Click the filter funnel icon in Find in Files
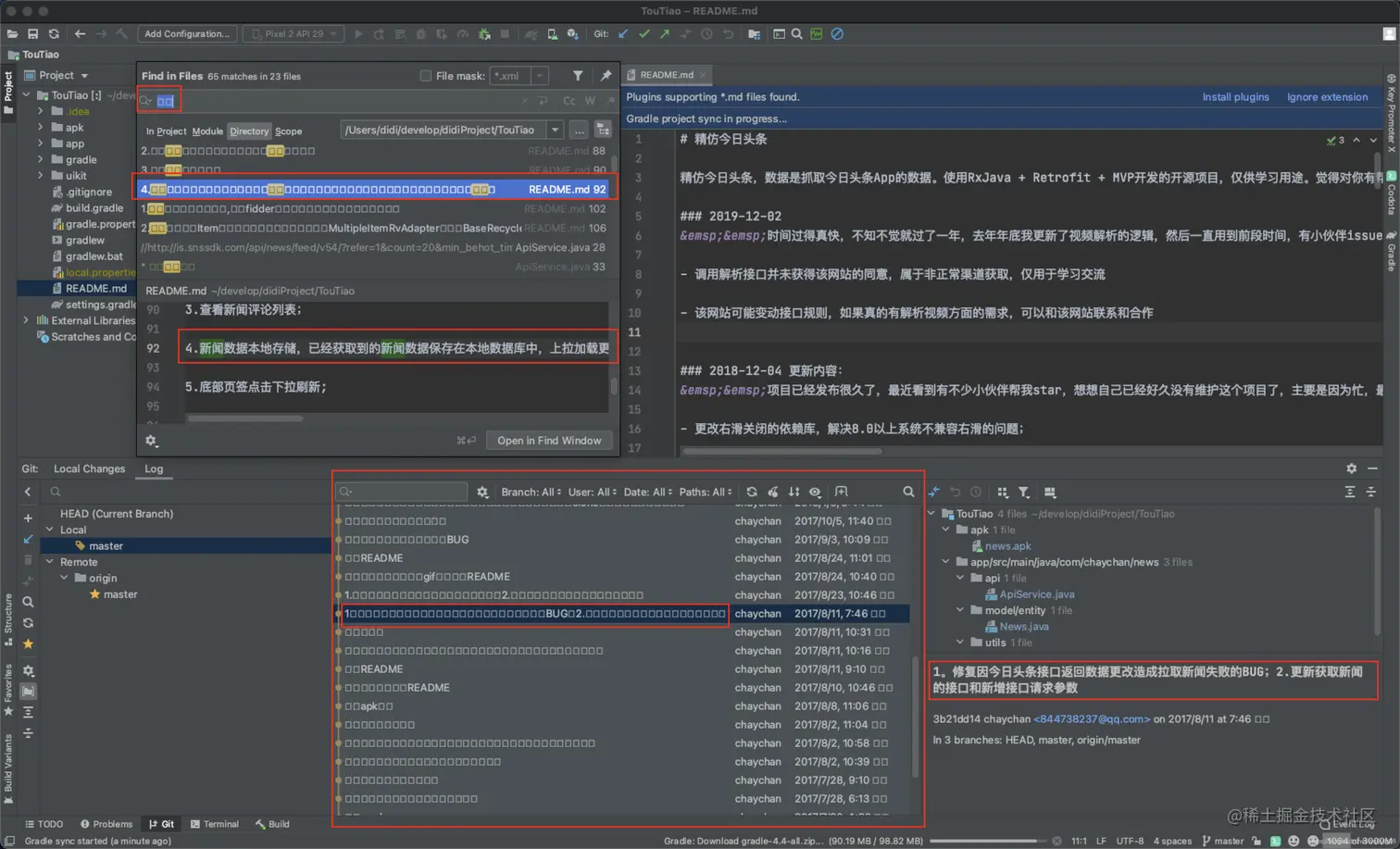Screen dimensions: 1400x849 pos(578,76)
